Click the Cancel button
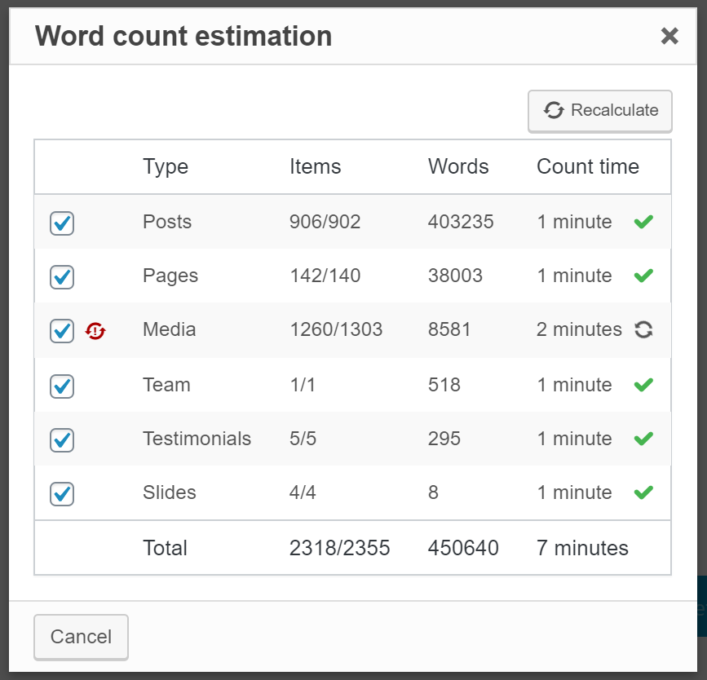Screen dimensions: 707x680 click(81, 637)
